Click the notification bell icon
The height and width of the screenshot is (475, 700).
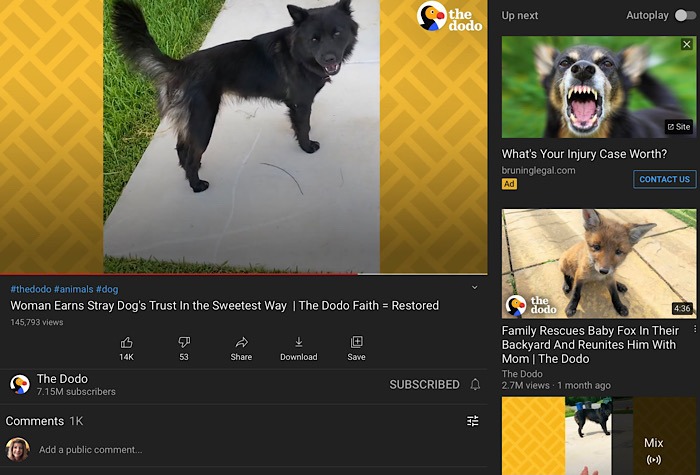pyautogui.click(x=475, y=385)
